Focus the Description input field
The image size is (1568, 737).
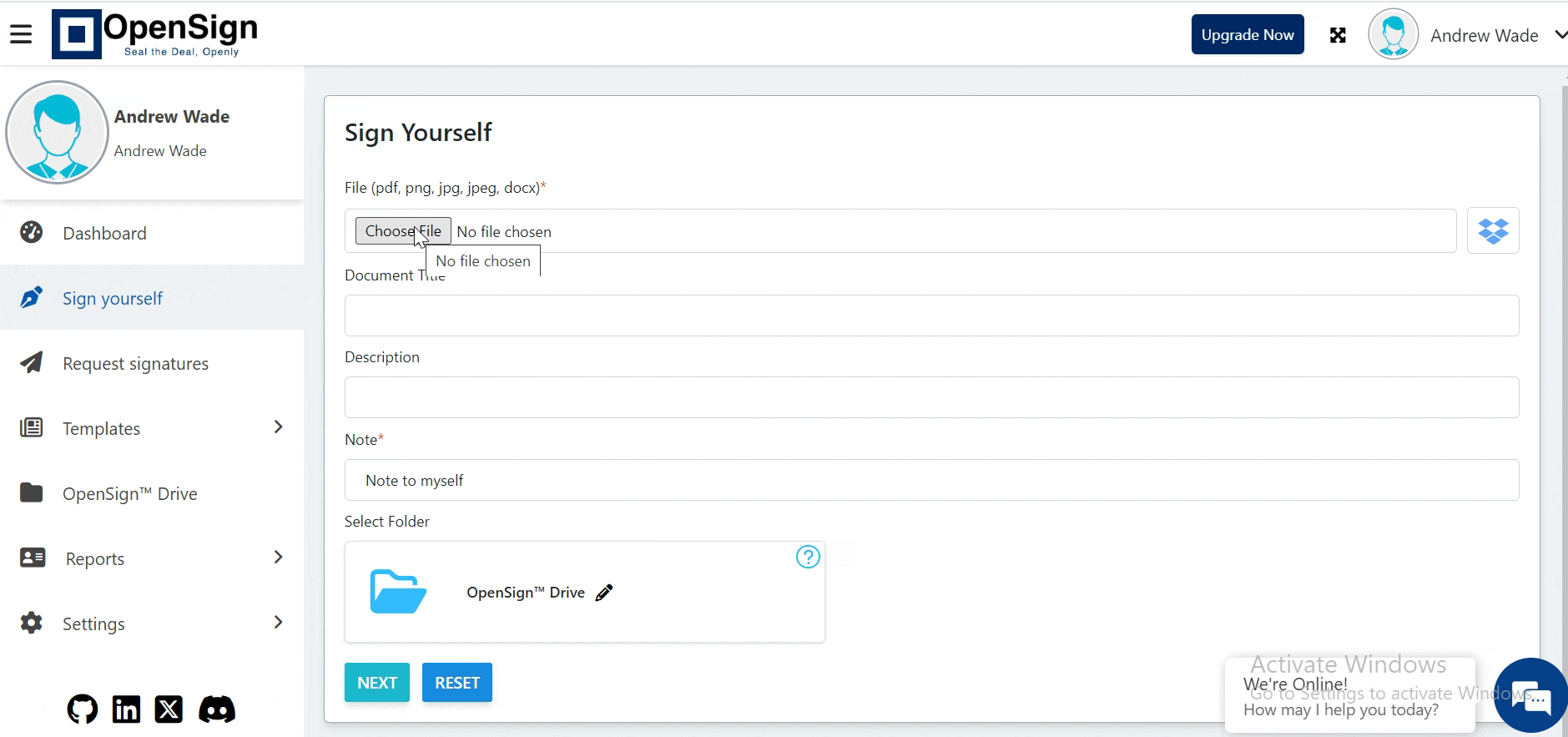tap(931, 397)
